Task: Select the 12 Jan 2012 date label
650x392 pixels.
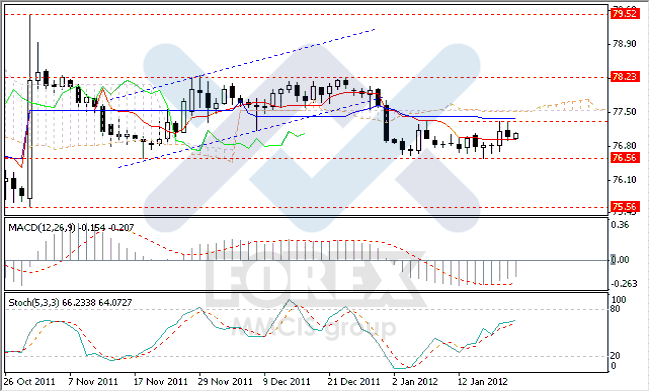Action: coord(483,382)
